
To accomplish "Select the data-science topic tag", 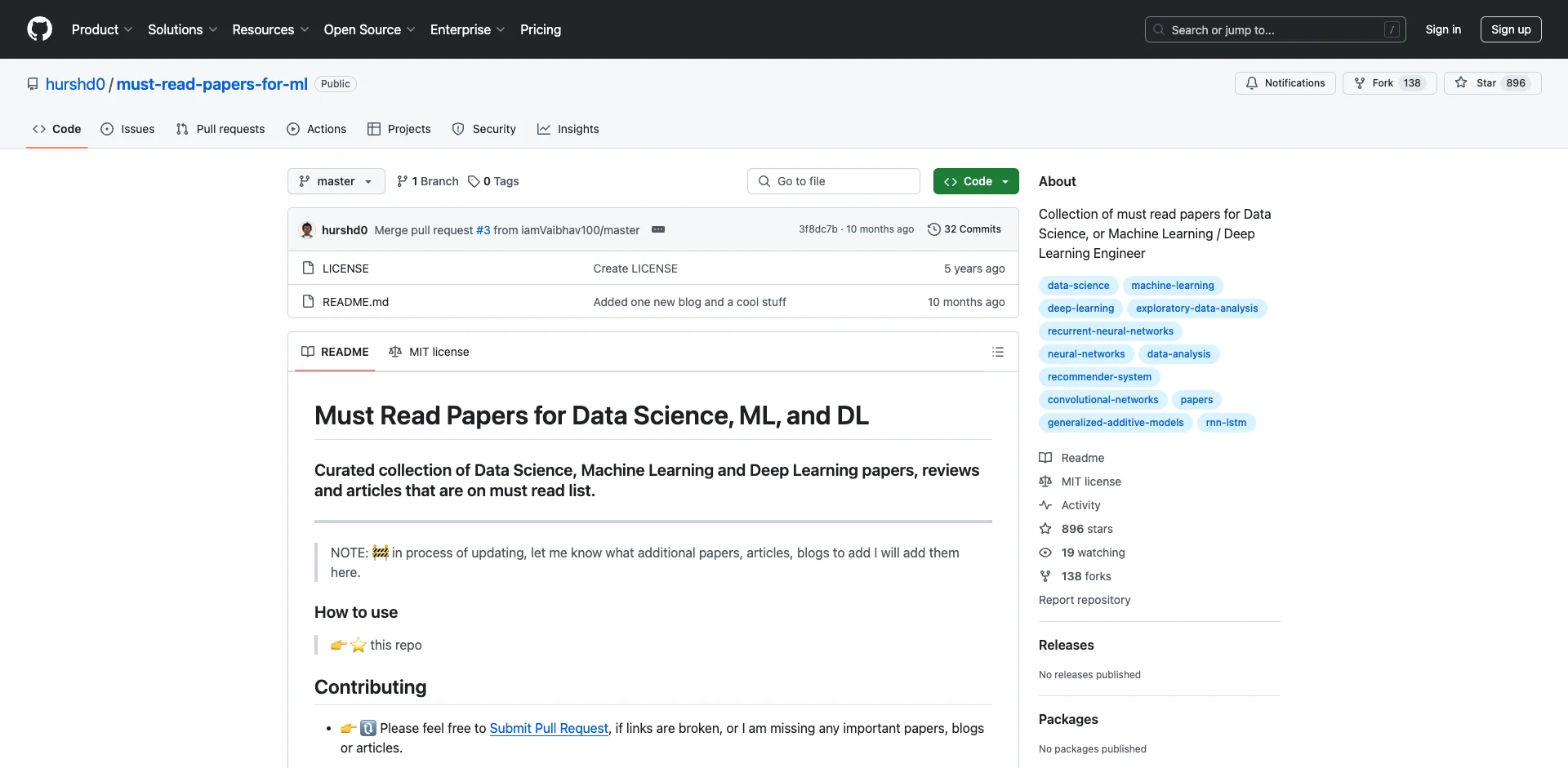I will coord(1078,286).
